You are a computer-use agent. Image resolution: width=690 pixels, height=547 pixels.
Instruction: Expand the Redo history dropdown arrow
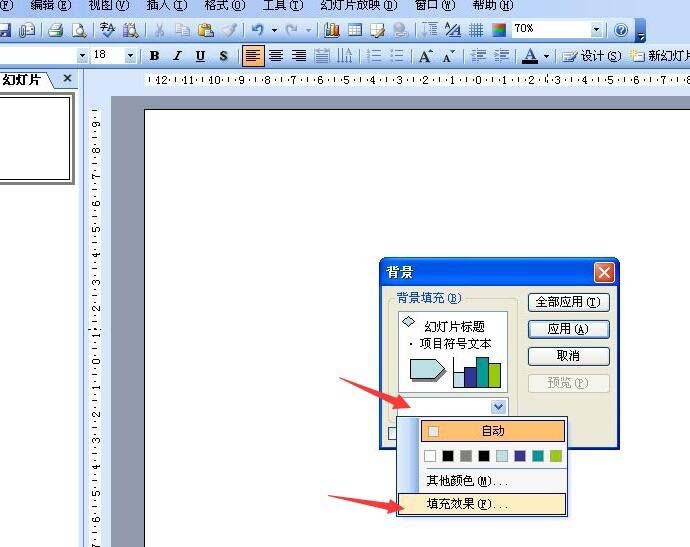point(308,30)
